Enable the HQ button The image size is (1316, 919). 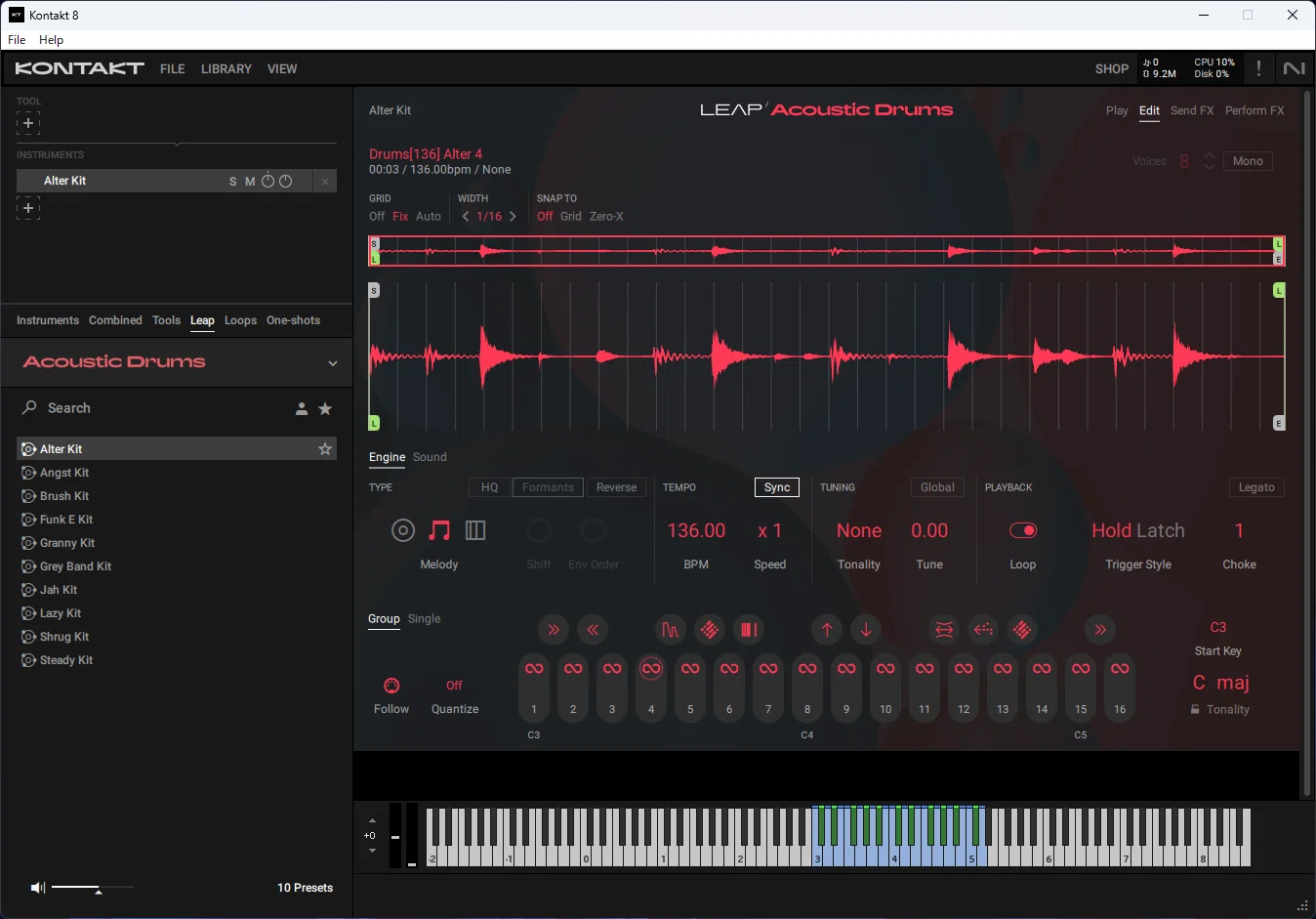click(x=490, y=487)
